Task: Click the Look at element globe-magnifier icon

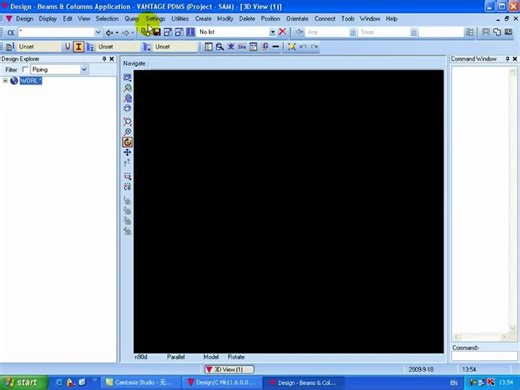Action: [127, 98]
